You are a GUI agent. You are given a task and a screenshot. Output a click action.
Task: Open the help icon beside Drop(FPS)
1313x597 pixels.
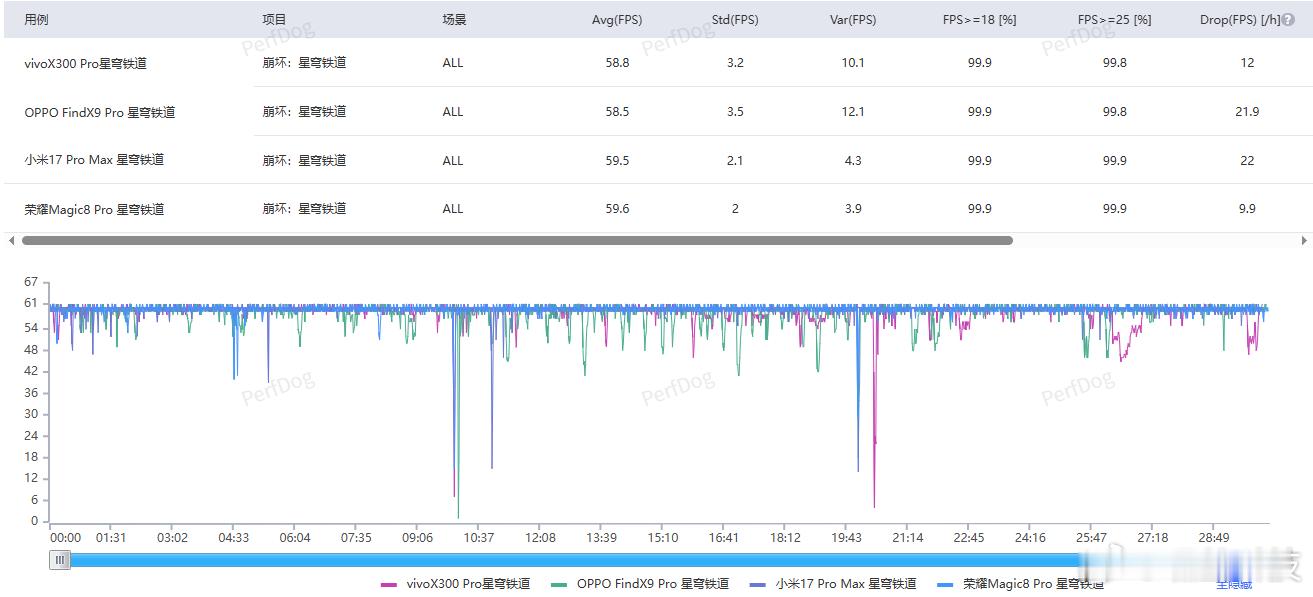pos(1288,20)
